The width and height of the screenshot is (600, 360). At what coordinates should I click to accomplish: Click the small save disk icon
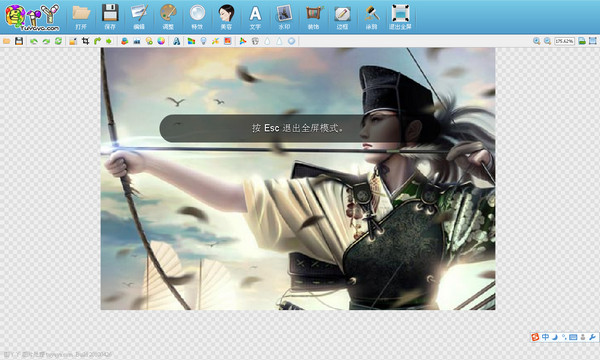pyautogui.click(x=19, y=41)
